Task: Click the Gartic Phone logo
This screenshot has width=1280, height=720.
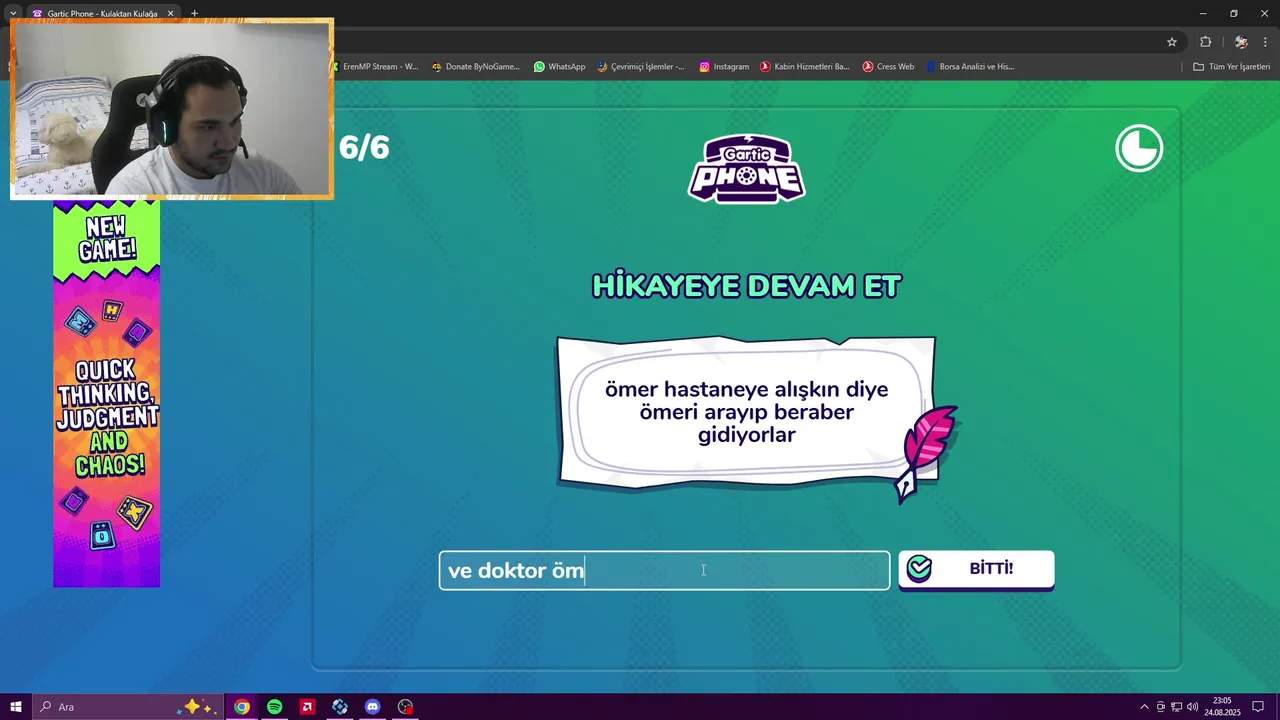Action: pos(746,168)
